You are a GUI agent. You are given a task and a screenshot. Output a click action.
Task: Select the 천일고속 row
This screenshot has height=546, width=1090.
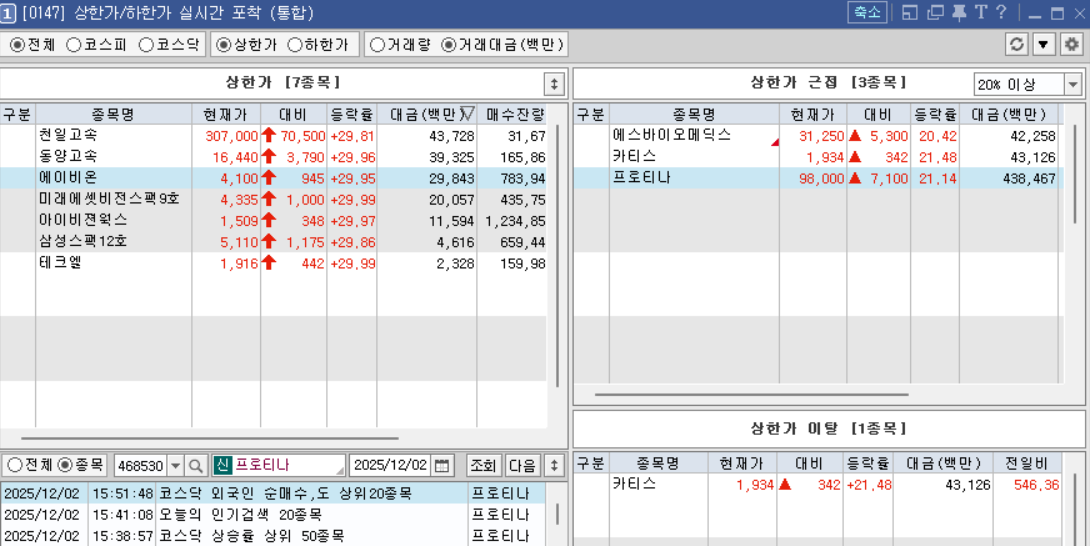[x=274, y=136]
